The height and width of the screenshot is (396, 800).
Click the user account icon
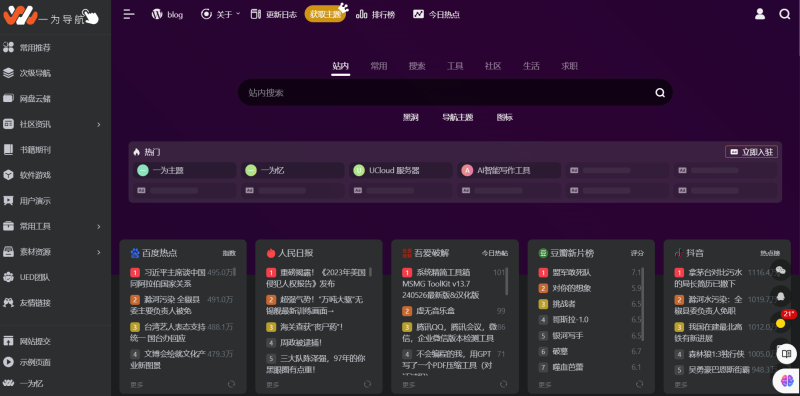(x=760, y=14)
